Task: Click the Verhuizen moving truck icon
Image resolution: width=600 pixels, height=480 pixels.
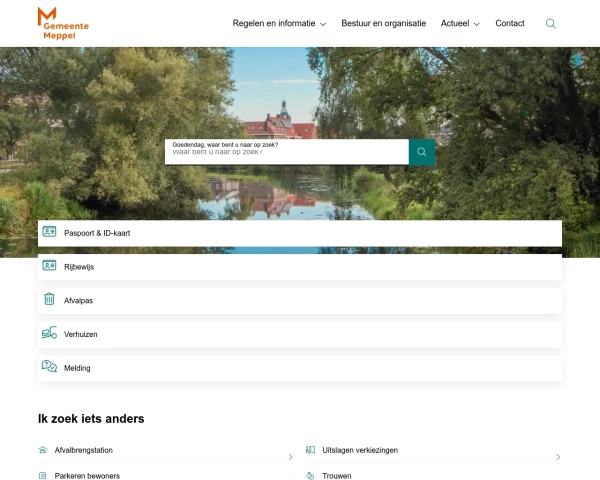Action: (x=49, y=333)
